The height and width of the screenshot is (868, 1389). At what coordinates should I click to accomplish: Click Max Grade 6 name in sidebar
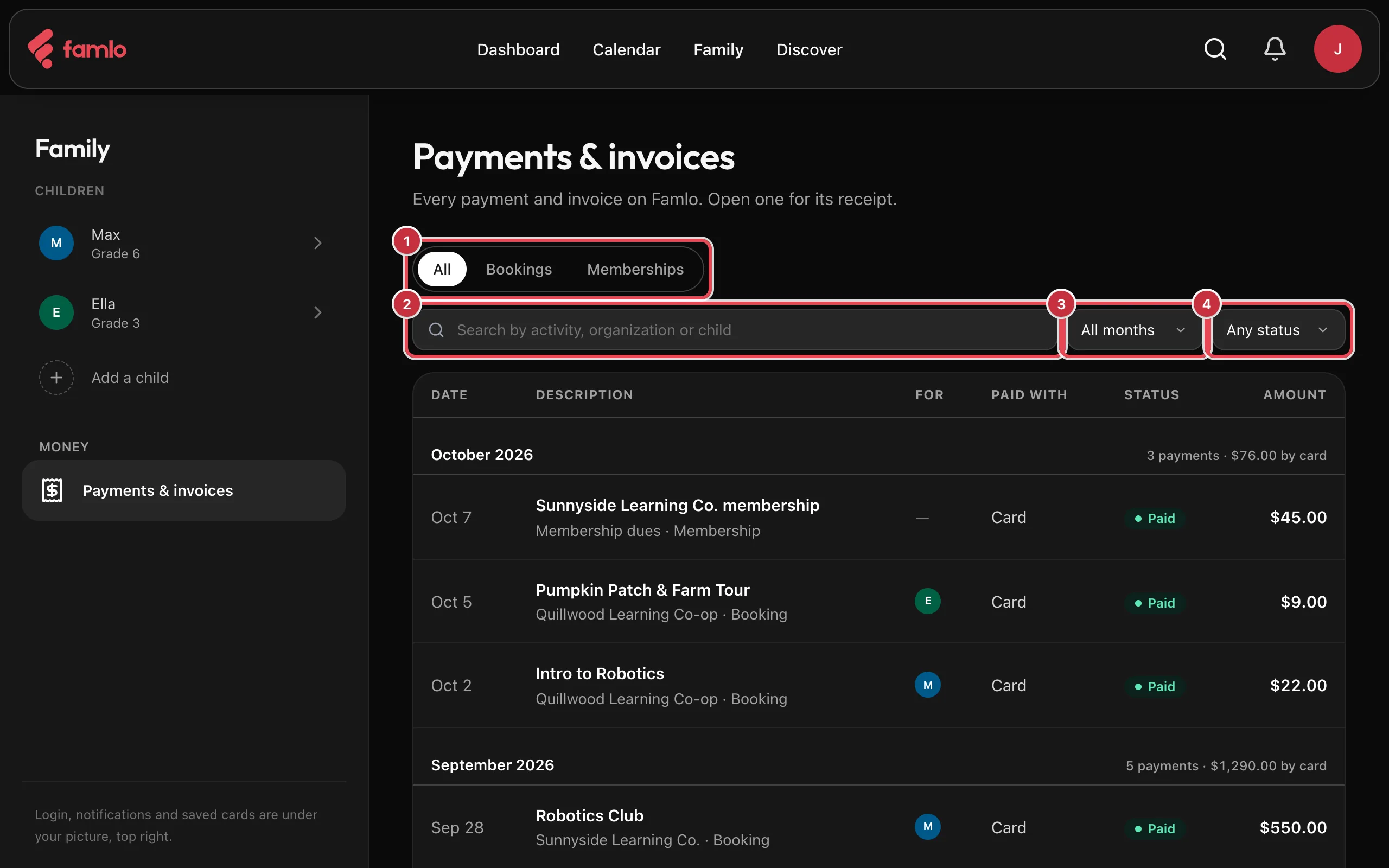tap(116, 244)
